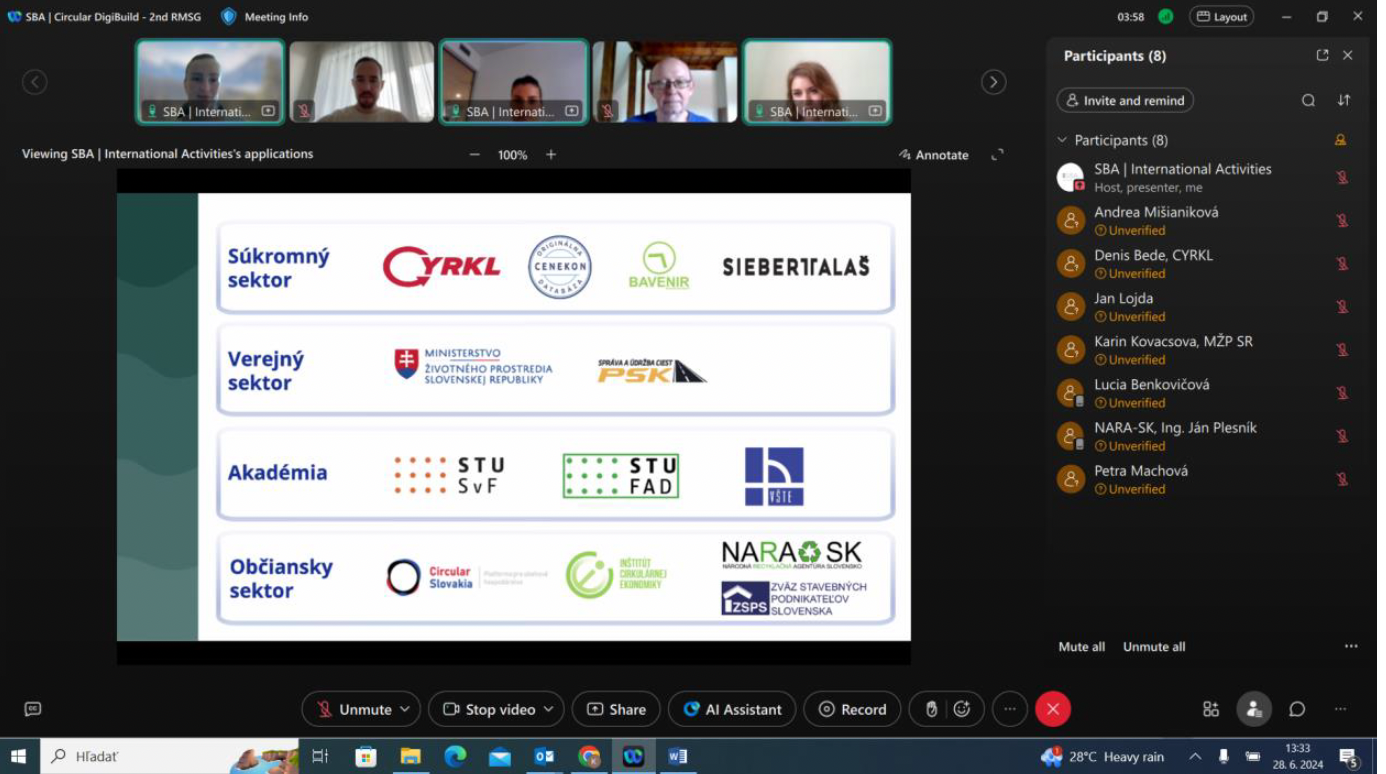Show previous video thumbnails with left arrow

point(35,82)
